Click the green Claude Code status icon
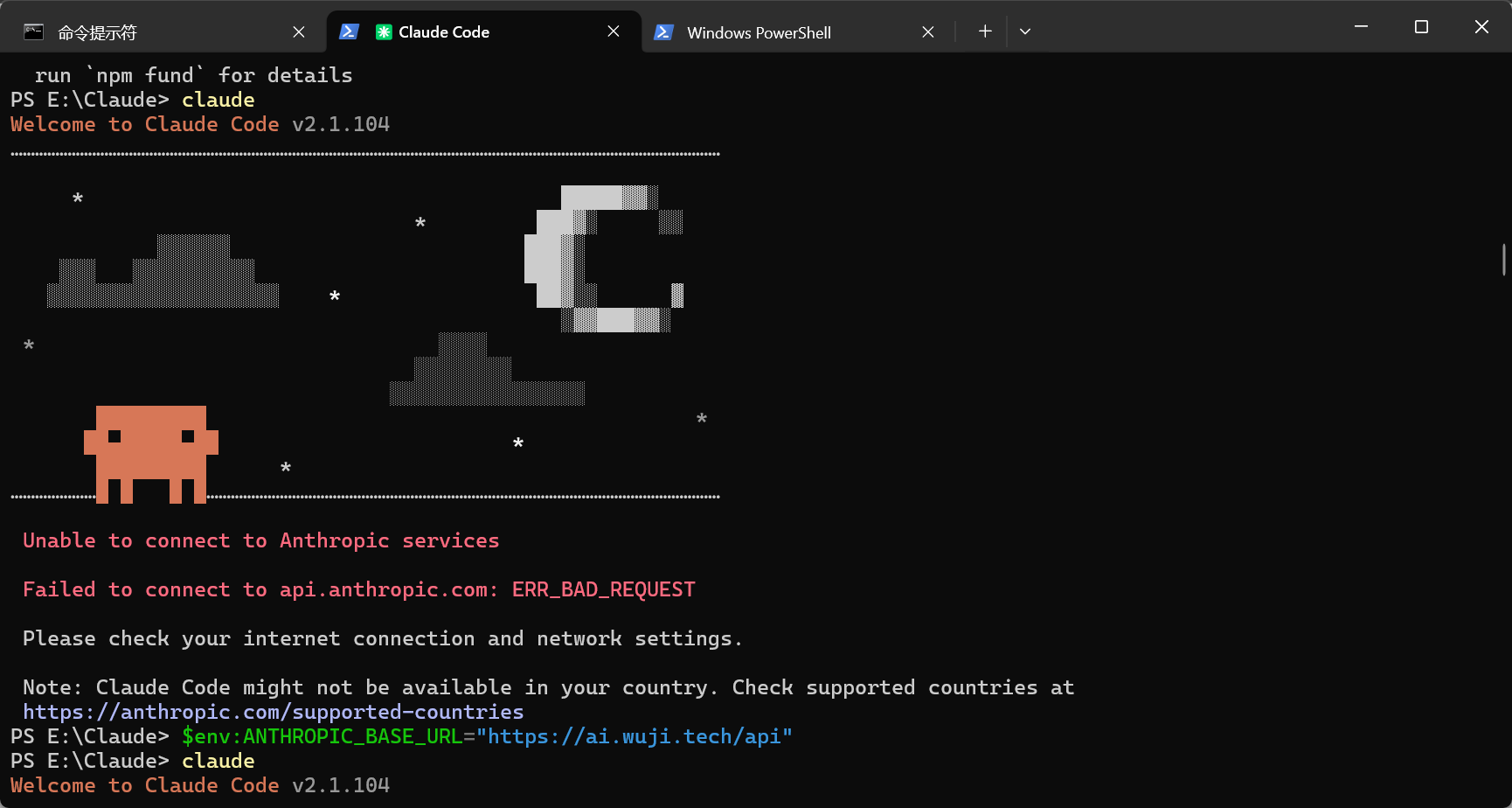 tap(384, 32)
